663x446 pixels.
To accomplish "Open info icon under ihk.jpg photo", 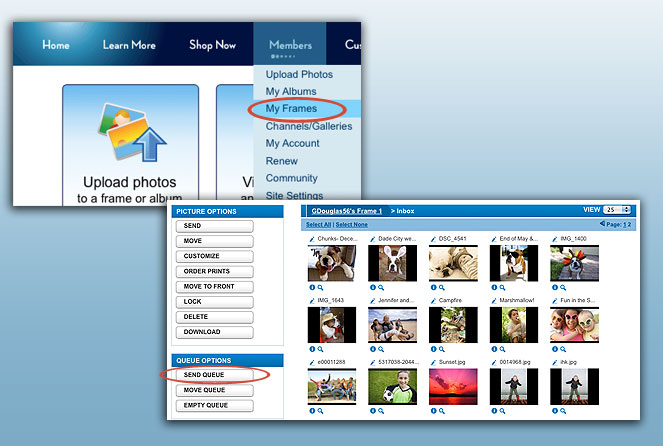I will point(555,411).
